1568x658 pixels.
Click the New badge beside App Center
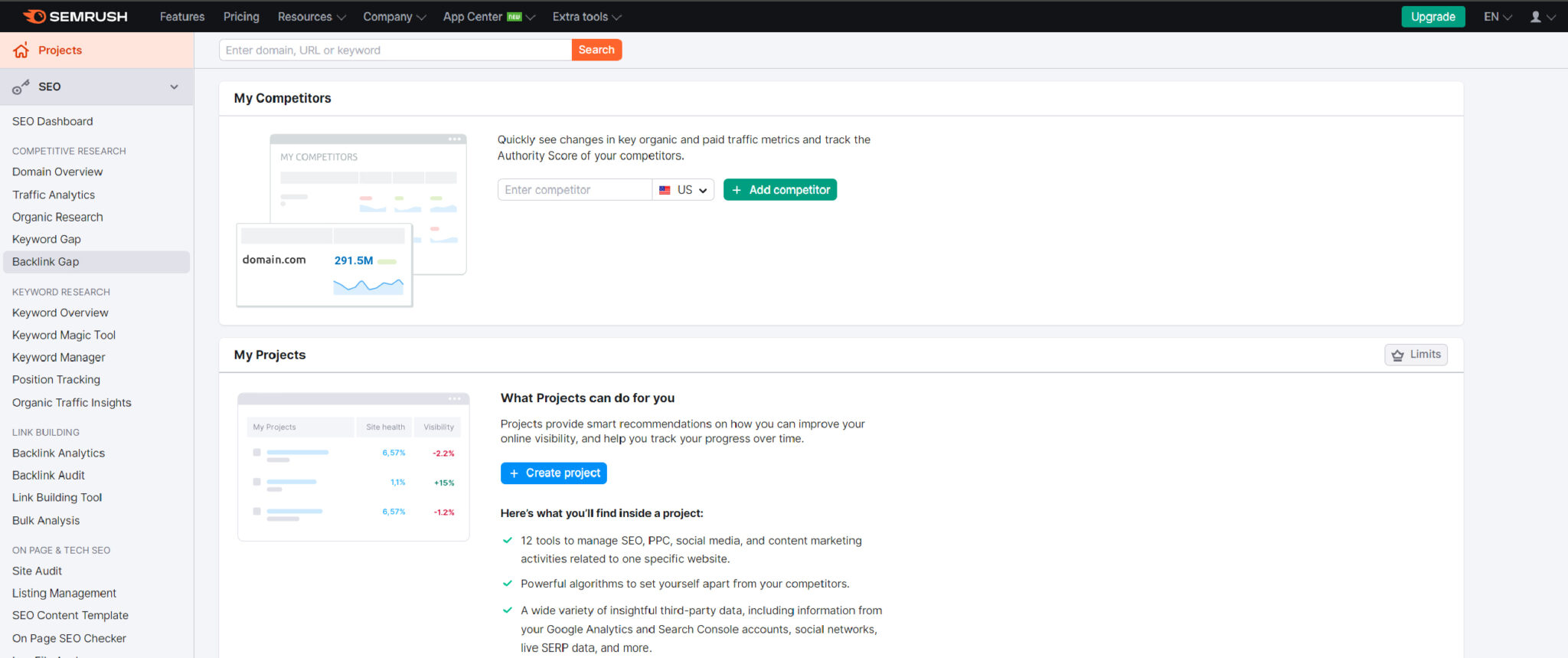[x=514, y=17]
